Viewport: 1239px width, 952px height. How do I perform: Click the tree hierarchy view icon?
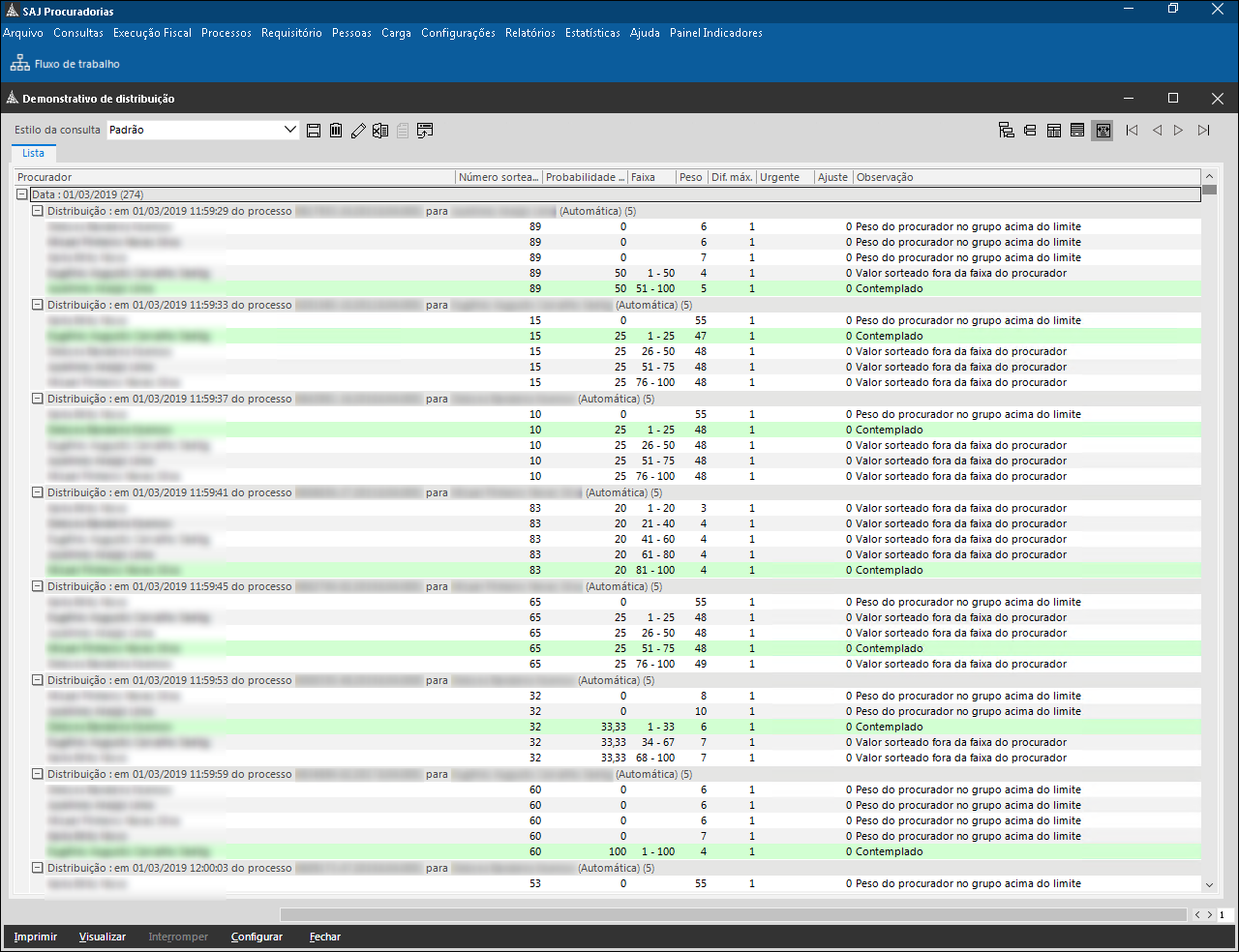(x=1007, y=131)
